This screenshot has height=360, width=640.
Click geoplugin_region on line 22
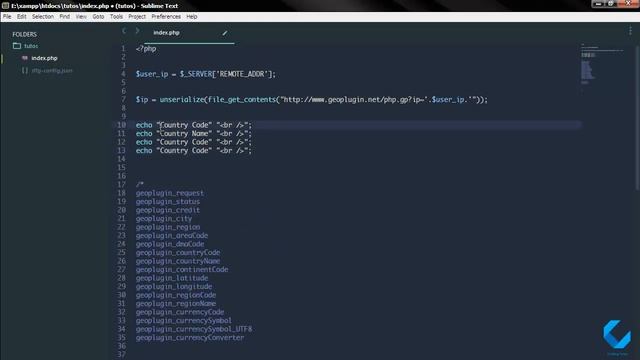168,227
